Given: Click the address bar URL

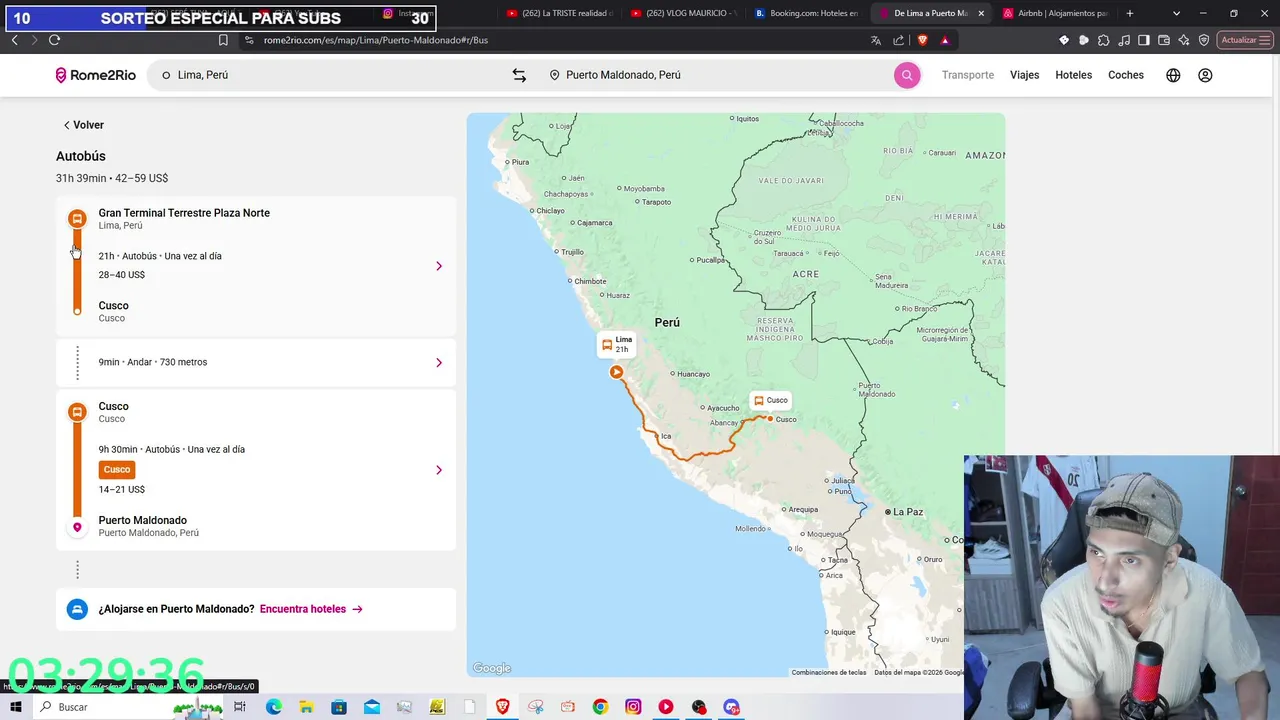Looking at the screenshot, I should (376, 40).
